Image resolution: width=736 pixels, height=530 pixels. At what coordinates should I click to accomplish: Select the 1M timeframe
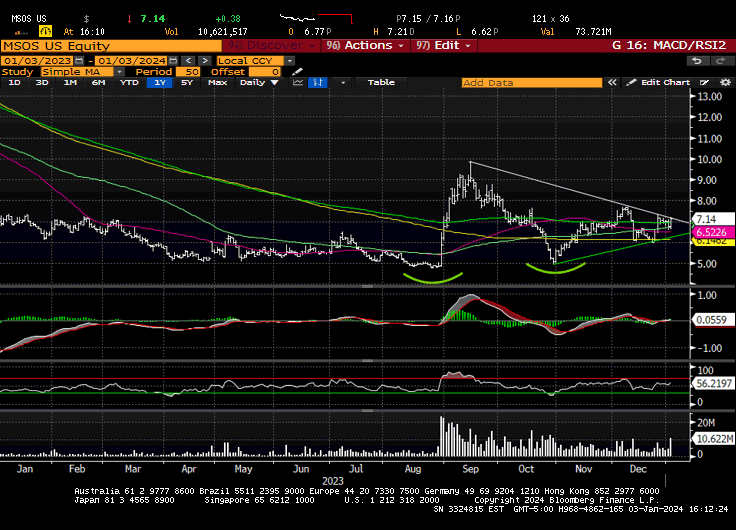(x=70, y=83)
